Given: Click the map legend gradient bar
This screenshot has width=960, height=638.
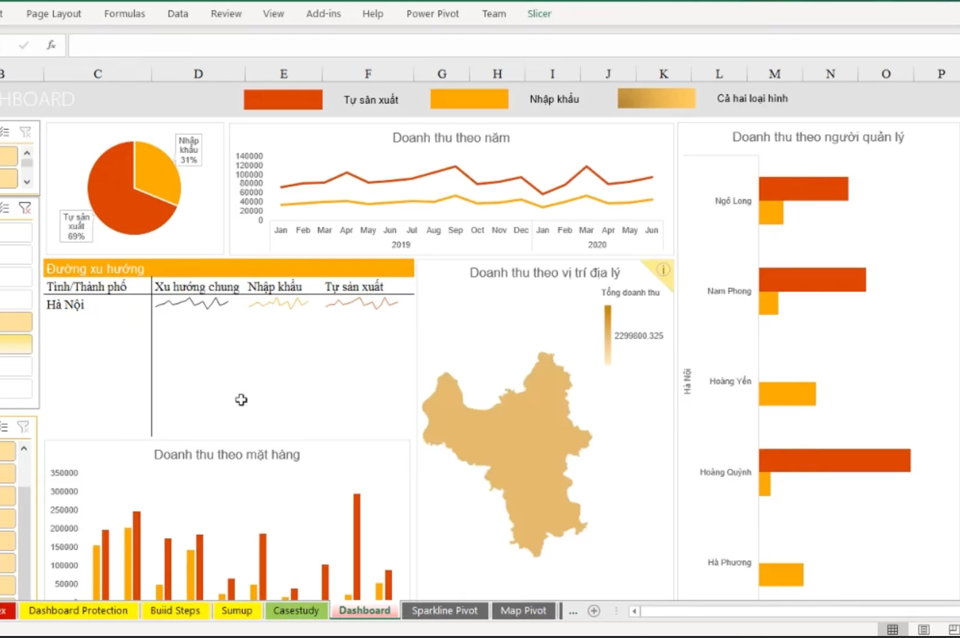Looking at the screenshot, I should (x=608, y=335).
